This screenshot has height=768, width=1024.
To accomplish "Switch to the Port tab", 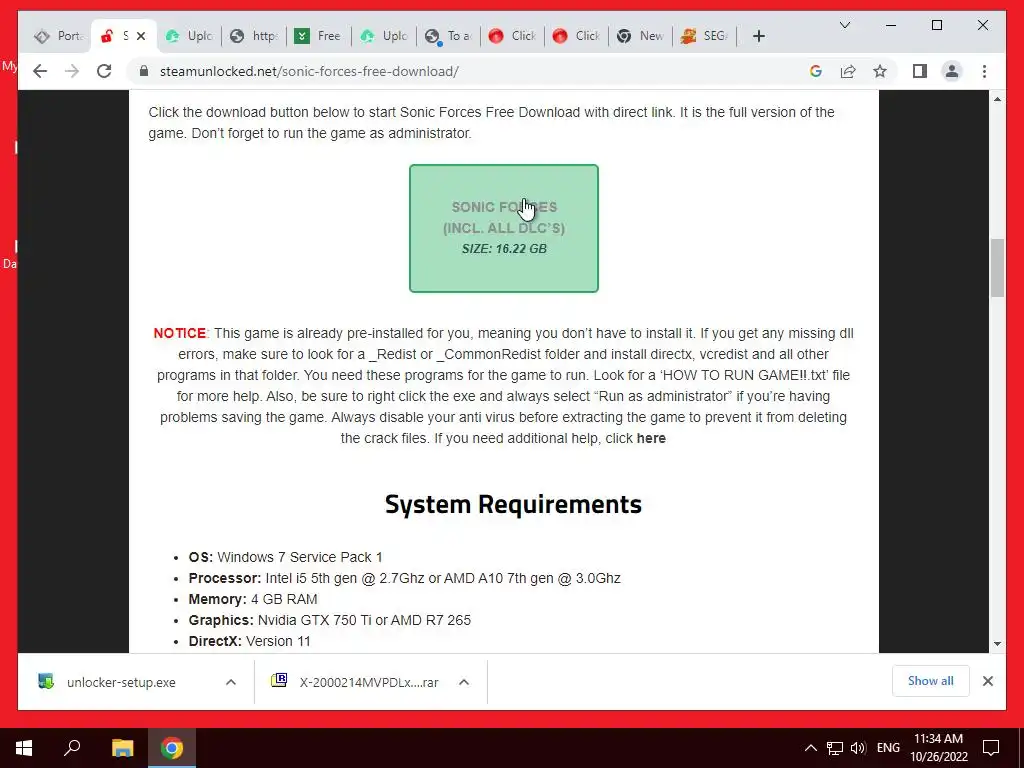I will 59,36.
